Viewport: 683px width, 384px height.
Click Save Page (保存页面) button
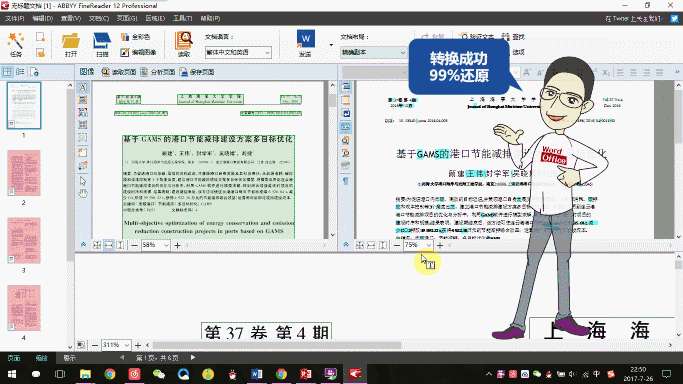197,72
